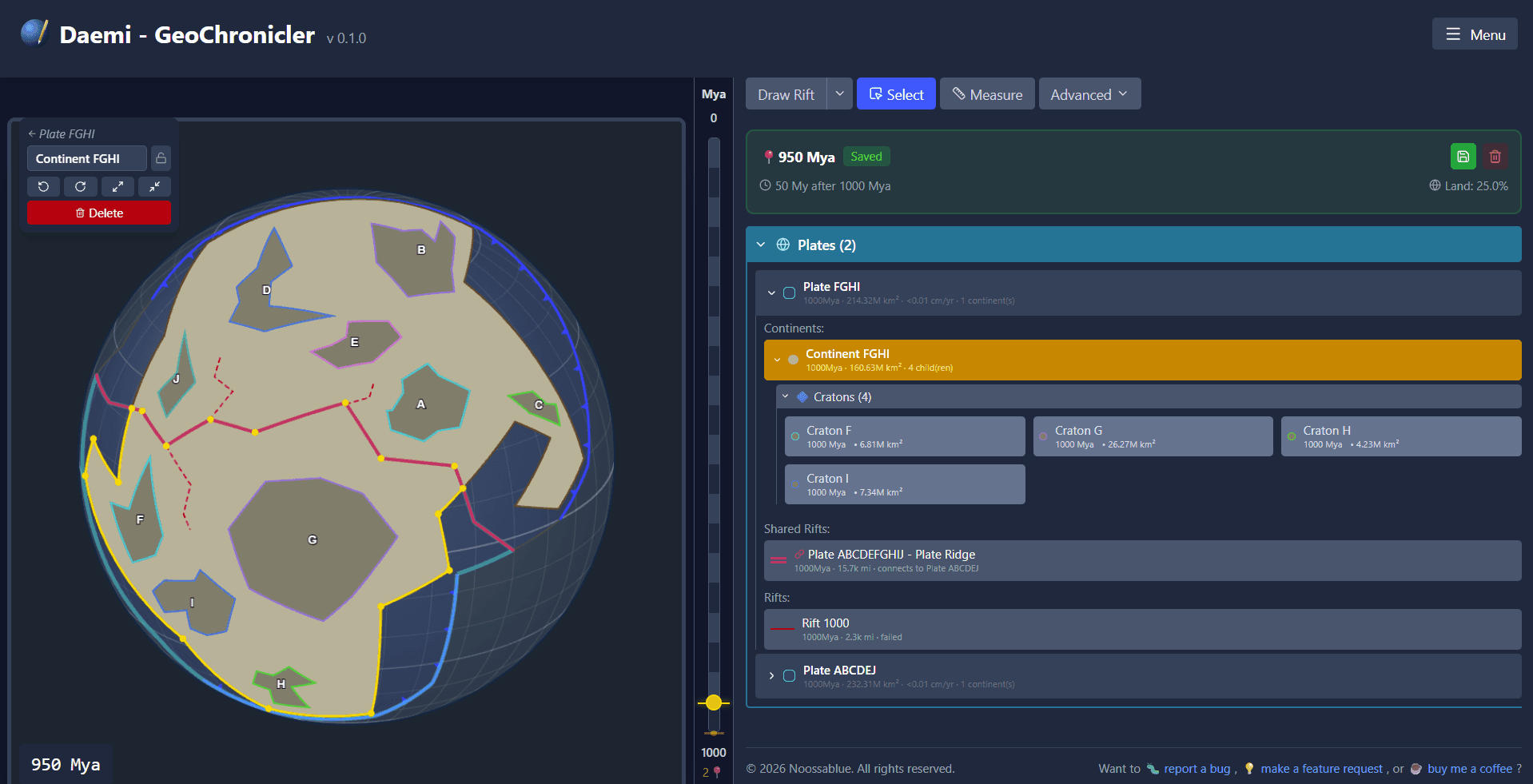Click the globe logo beside Daemi title
This screenshot has width=1533, height=784.
(x=34, y=34)
